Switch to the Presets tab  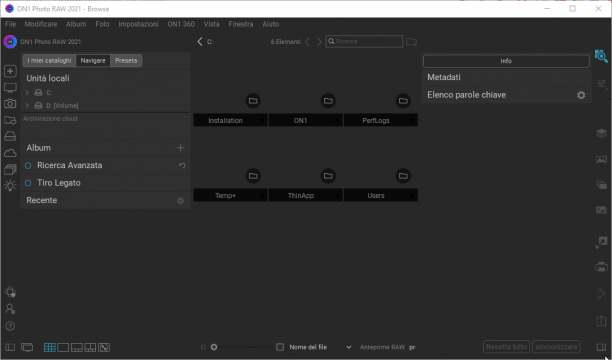[x=126, y=61]
